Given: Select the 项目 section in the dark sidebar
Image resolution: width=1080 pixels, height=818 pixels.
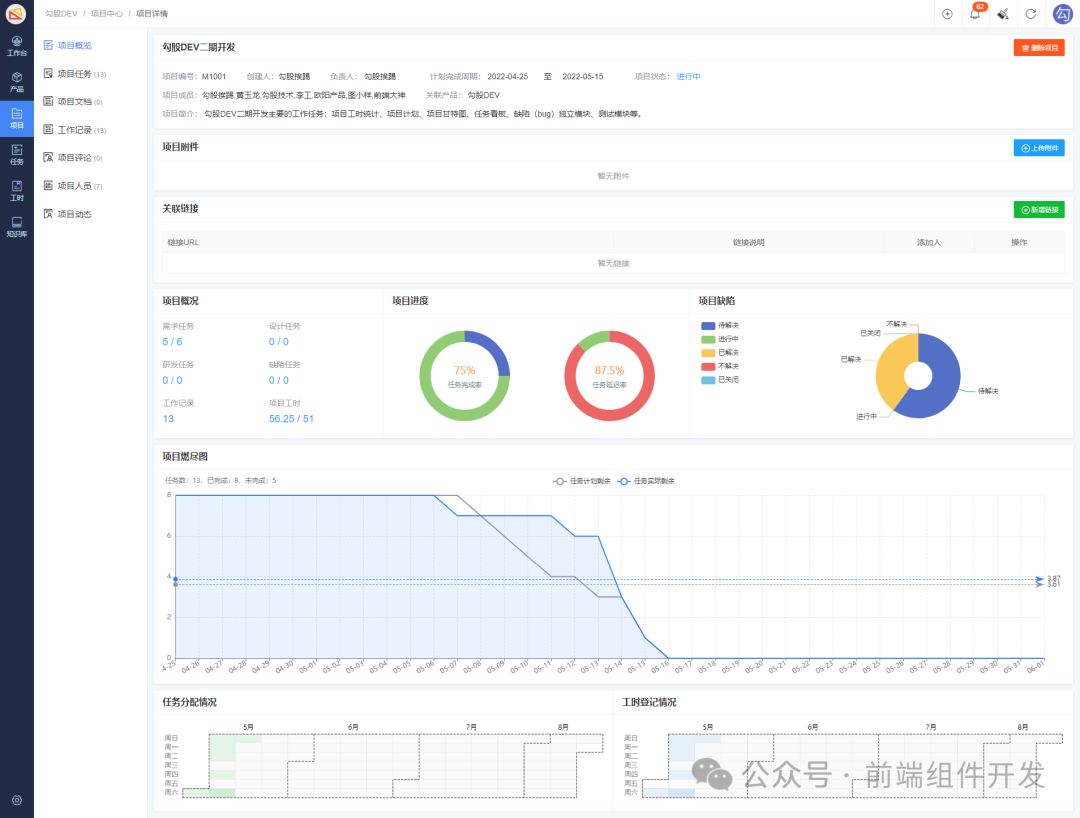Looking at the screenshot, I should tap(17, 118).
